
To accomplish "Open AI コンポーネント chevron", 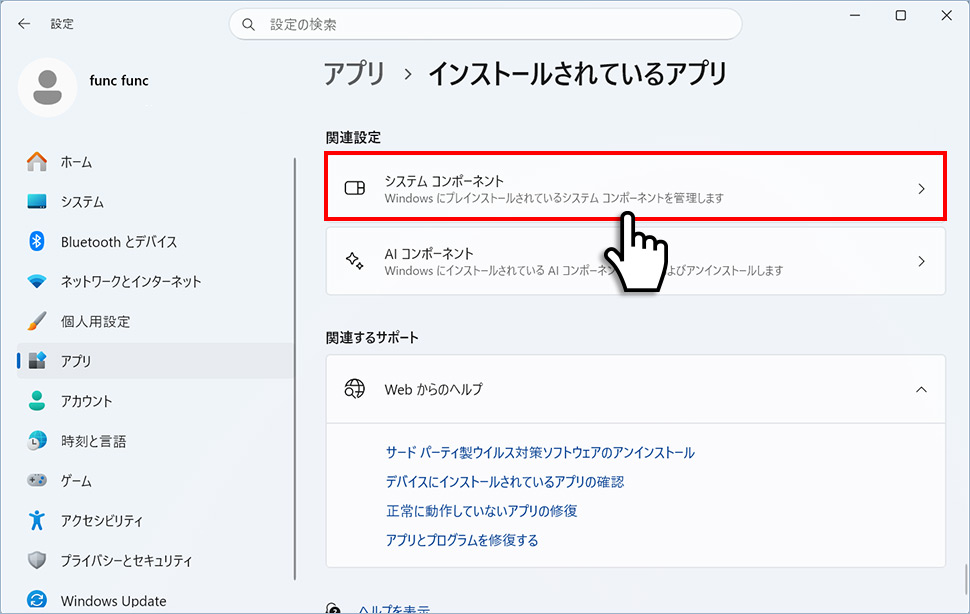I will [x=921, y=261].
